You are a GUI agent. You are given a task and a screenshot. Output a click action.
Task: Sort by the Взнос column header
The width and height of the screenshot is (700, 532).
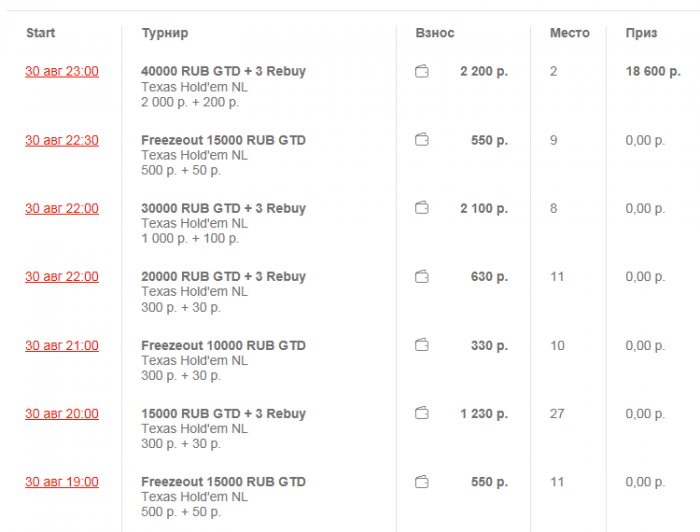pyautogui.click(x=435, y=33)
